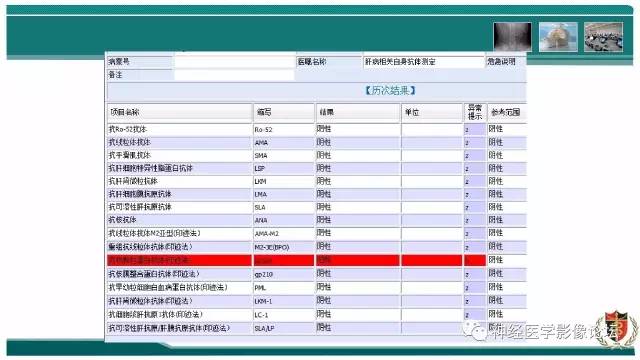Click the abnormal flag cell in AMA row
This screenshot has height=360, width=640.
pyautogui.click(x=475, y=142)
